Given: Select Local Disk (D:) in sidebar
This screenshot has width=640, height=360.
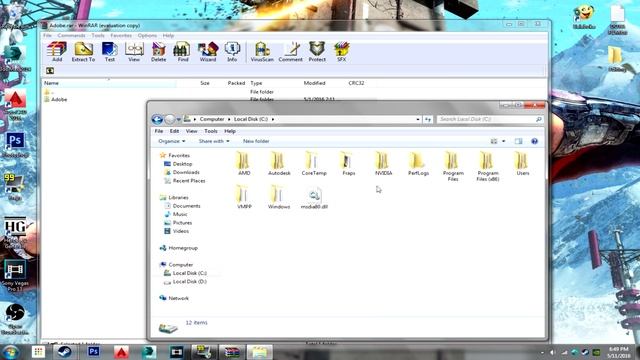Looking at the screenshot, I should 186,282.
